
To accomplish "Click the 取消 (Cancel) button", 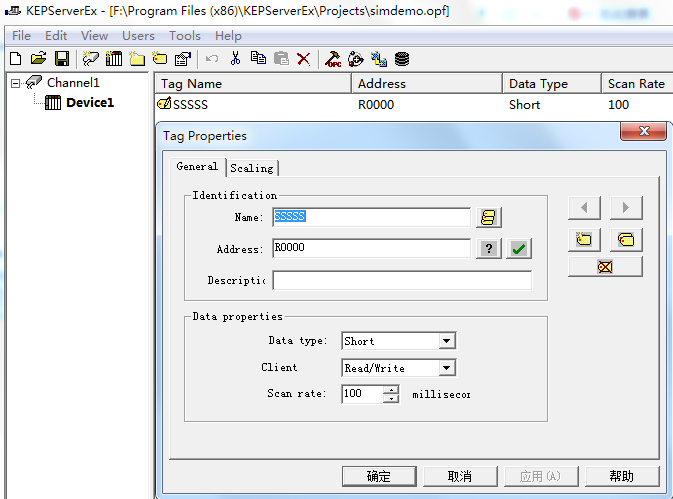I will click(x=459, y=476).
